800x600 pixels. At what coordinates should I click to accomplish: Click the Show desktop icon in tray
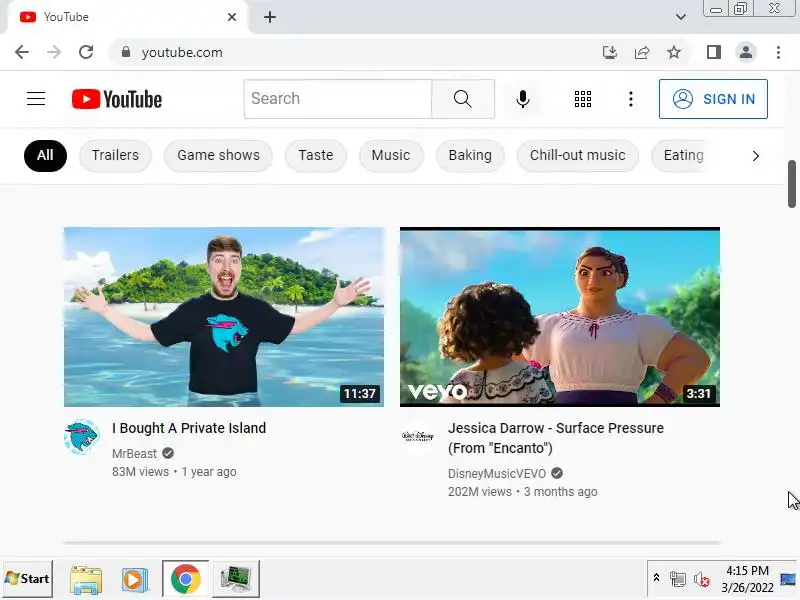pos(788,580)
